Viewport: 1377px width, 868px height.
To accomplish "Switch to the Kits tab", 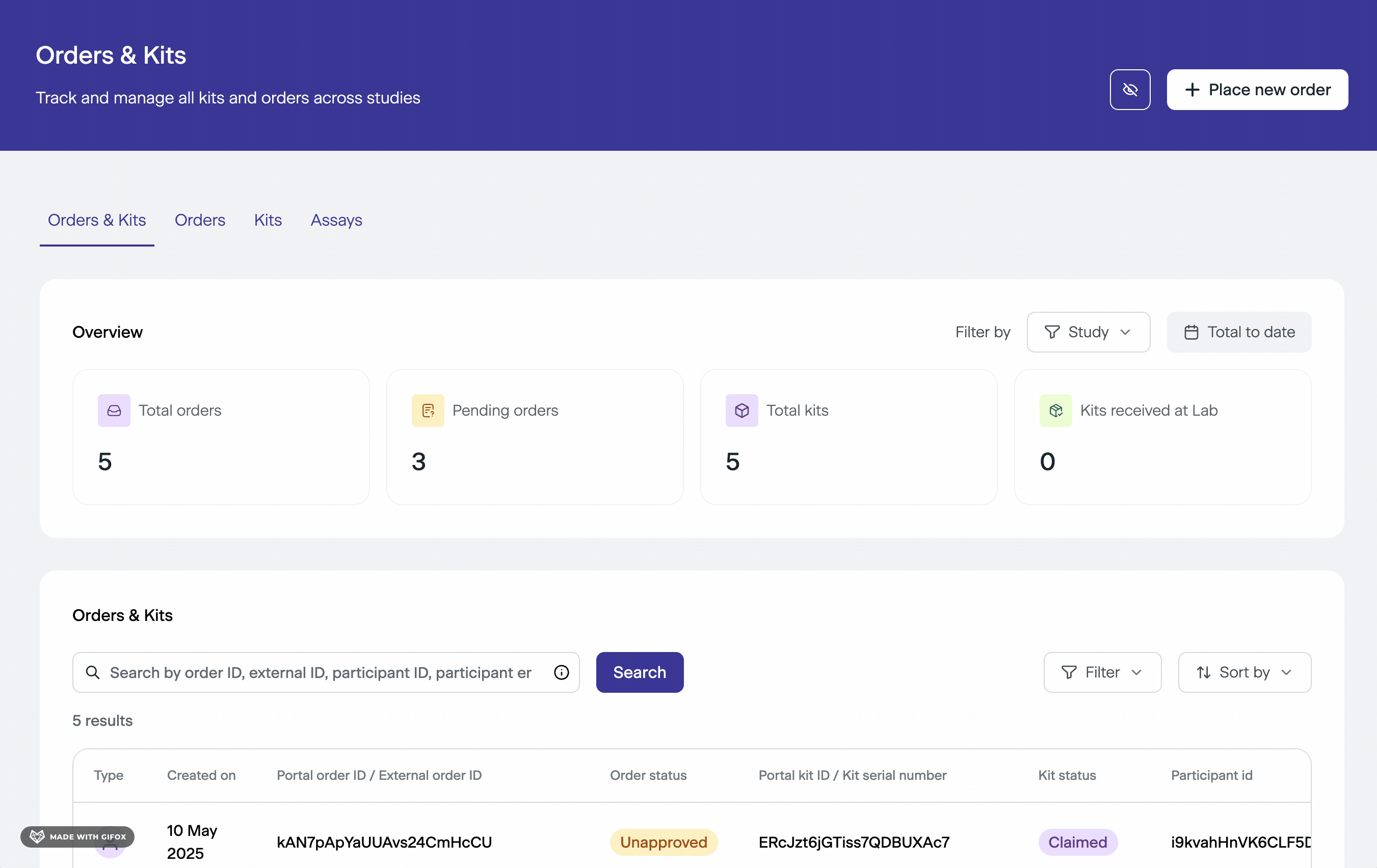I will tap(268, 220).
